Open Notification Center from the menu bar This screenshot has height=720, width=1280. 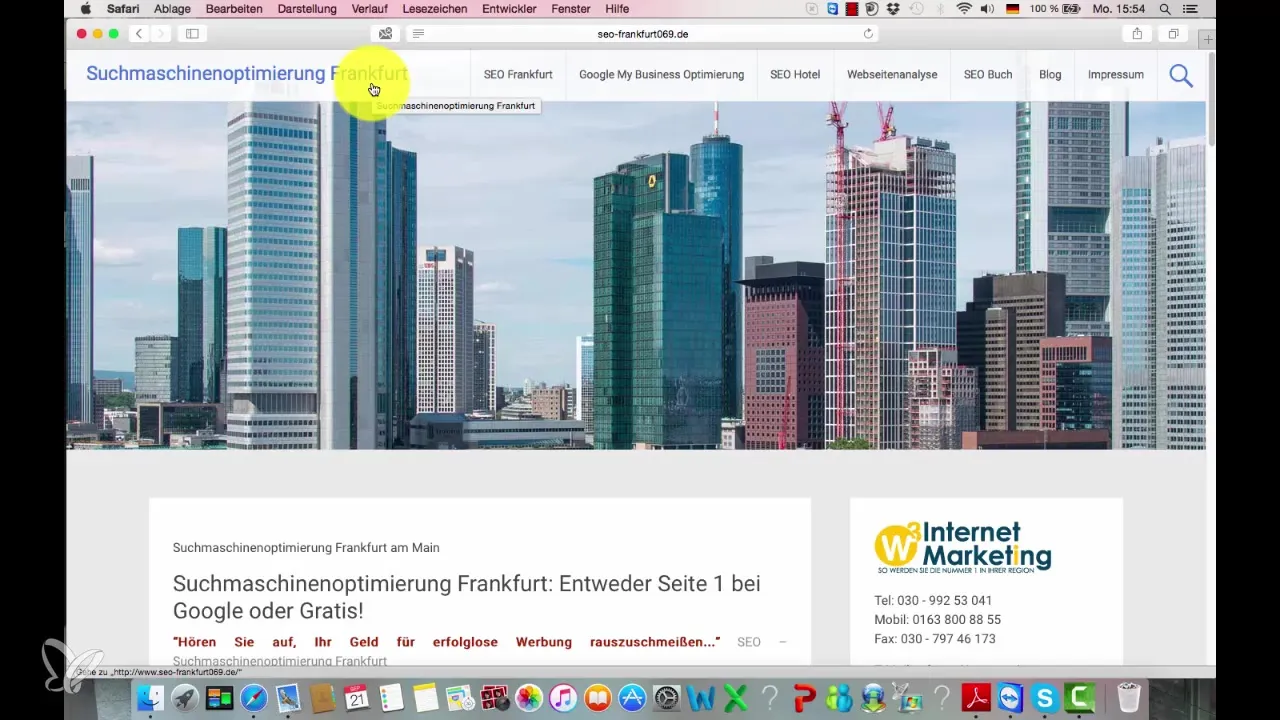1190,9
